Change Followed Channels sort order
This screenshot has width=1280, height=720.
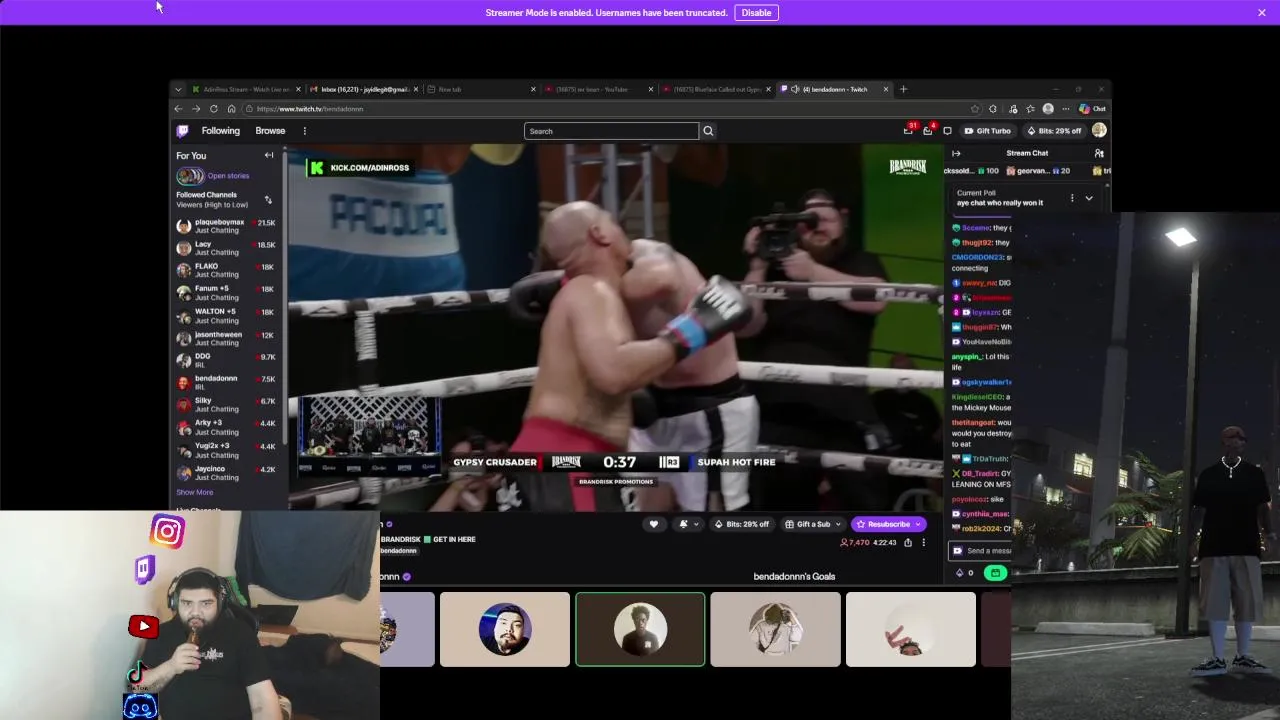point(268,200)
